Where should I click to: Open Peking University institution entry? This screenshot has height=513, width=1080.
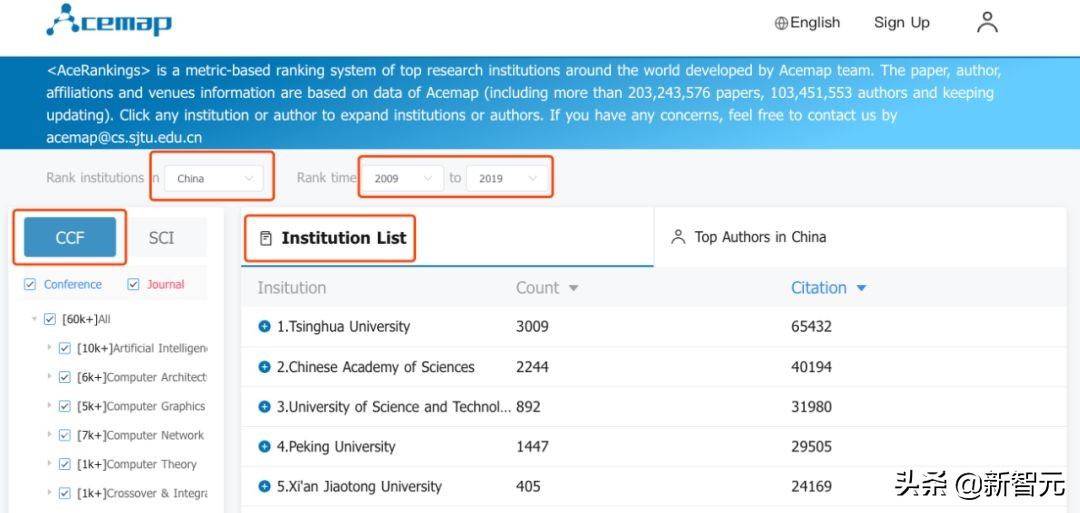click(x=336, y=447)
